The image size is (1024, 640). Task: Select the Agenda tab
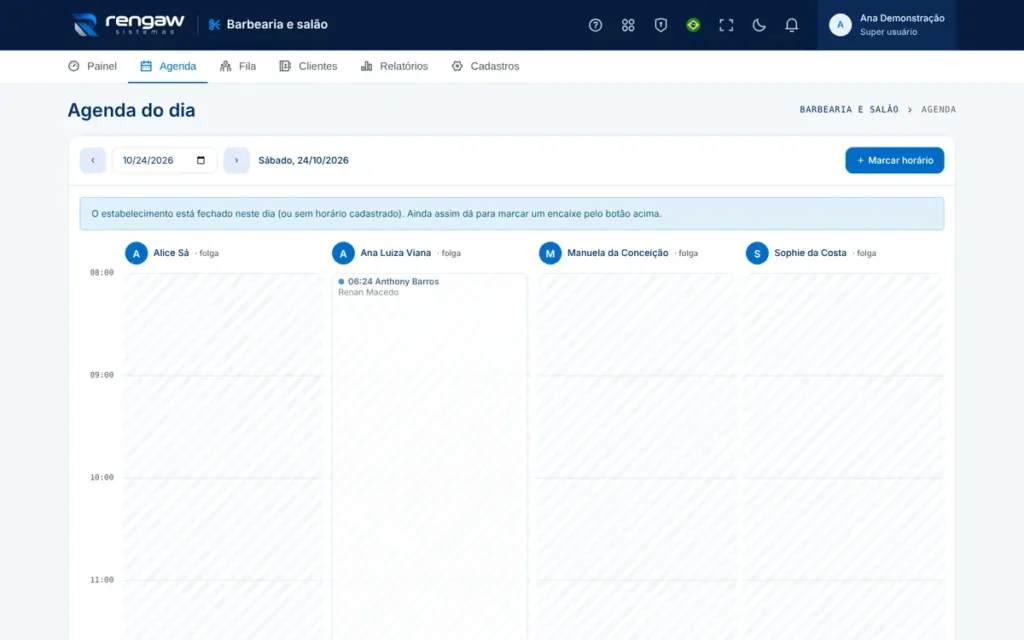tap(168, 66)
